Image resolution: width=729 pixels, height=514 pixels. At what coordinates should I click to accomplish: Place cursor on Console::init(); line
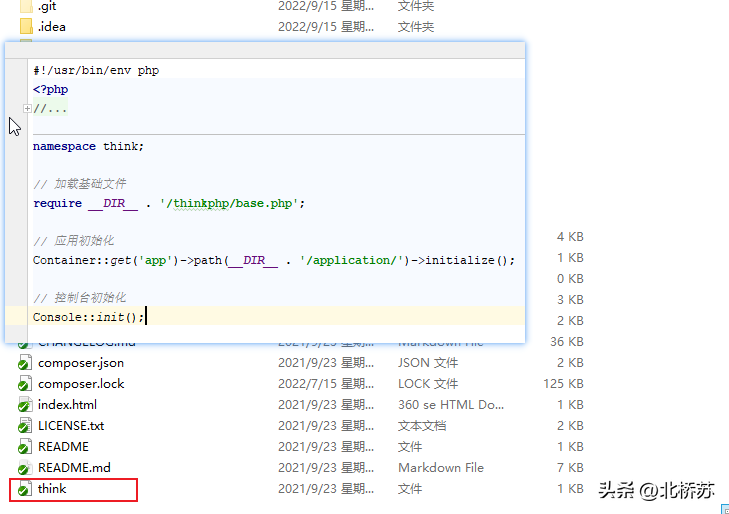click(88, 317)
